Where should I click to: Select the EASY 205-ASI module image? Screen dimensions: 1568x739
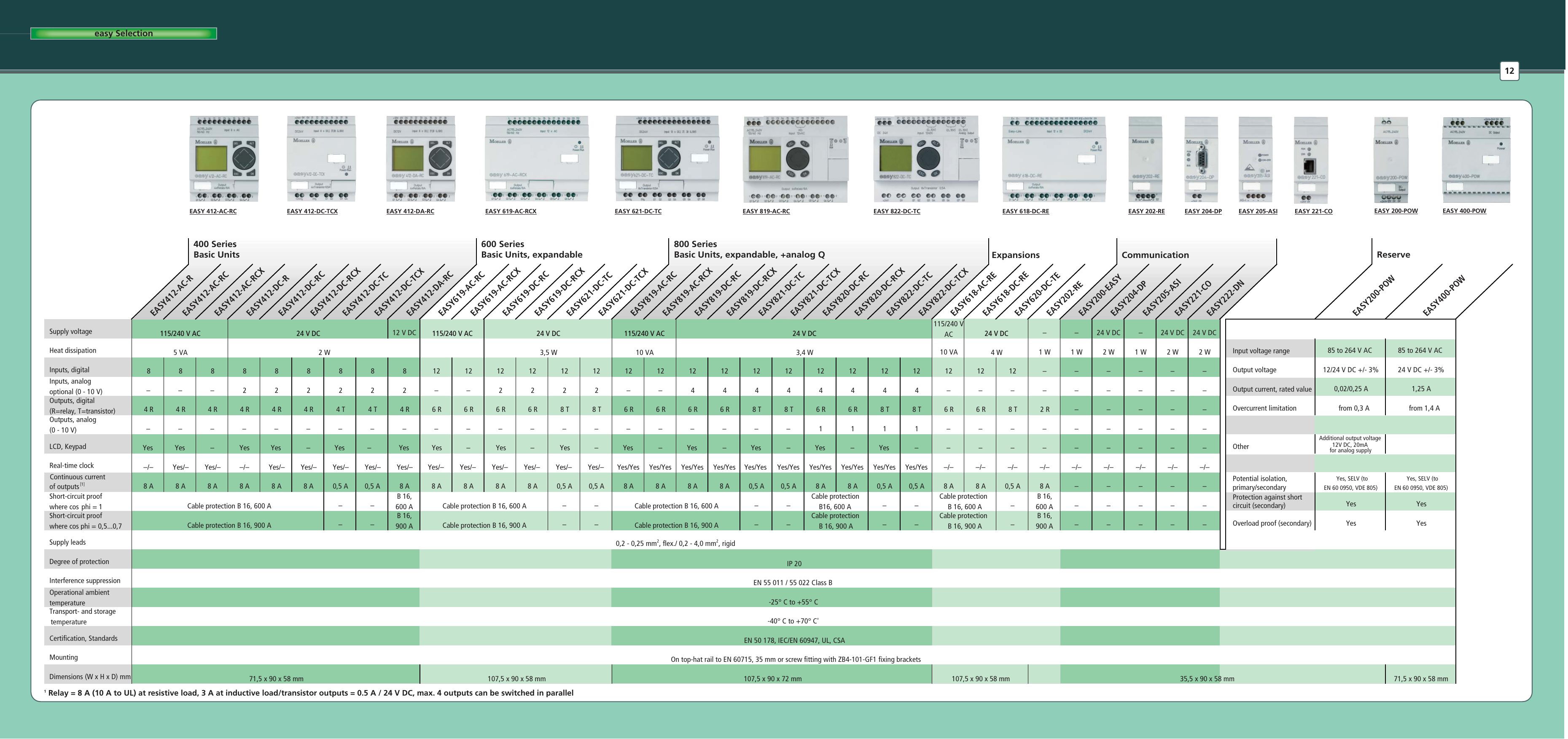pos(1256,157)
